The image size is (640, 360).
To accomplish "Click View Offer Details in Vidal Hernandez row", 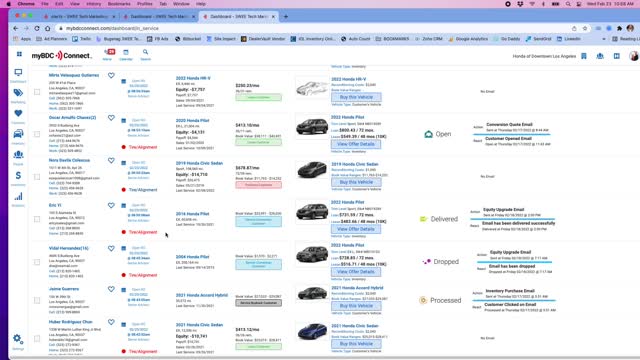I will 356,271.
